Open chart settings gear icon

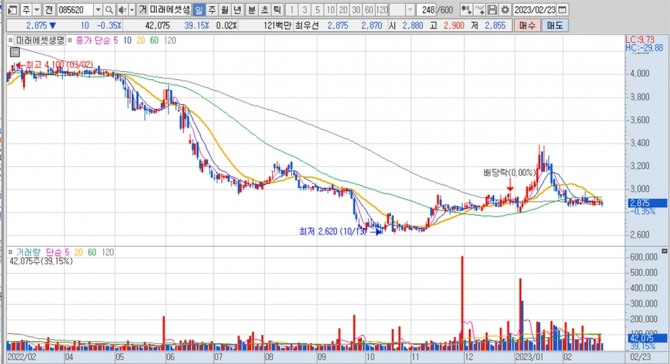(505, 9)
